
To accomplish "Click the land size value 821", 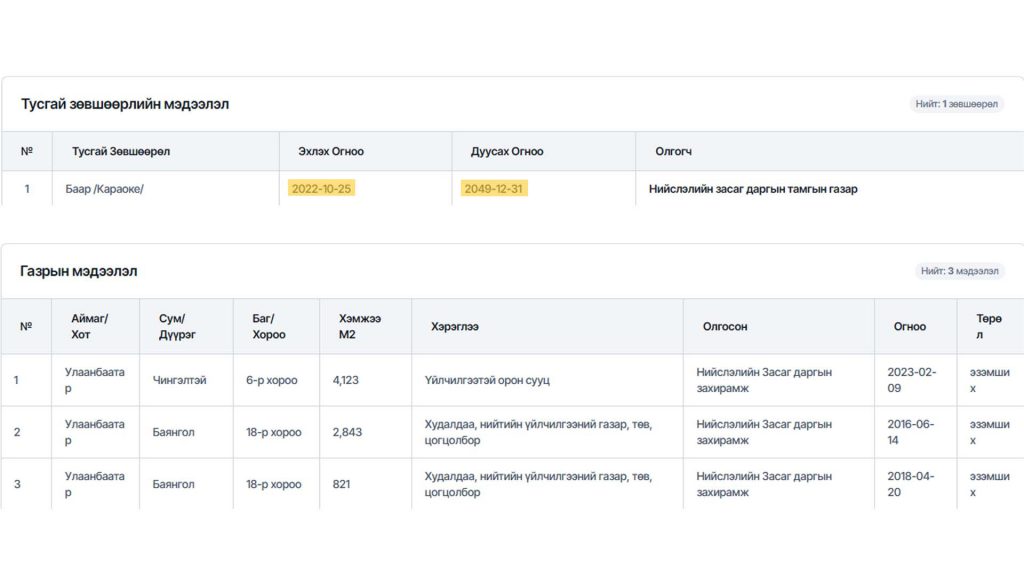I will point(342,484).
